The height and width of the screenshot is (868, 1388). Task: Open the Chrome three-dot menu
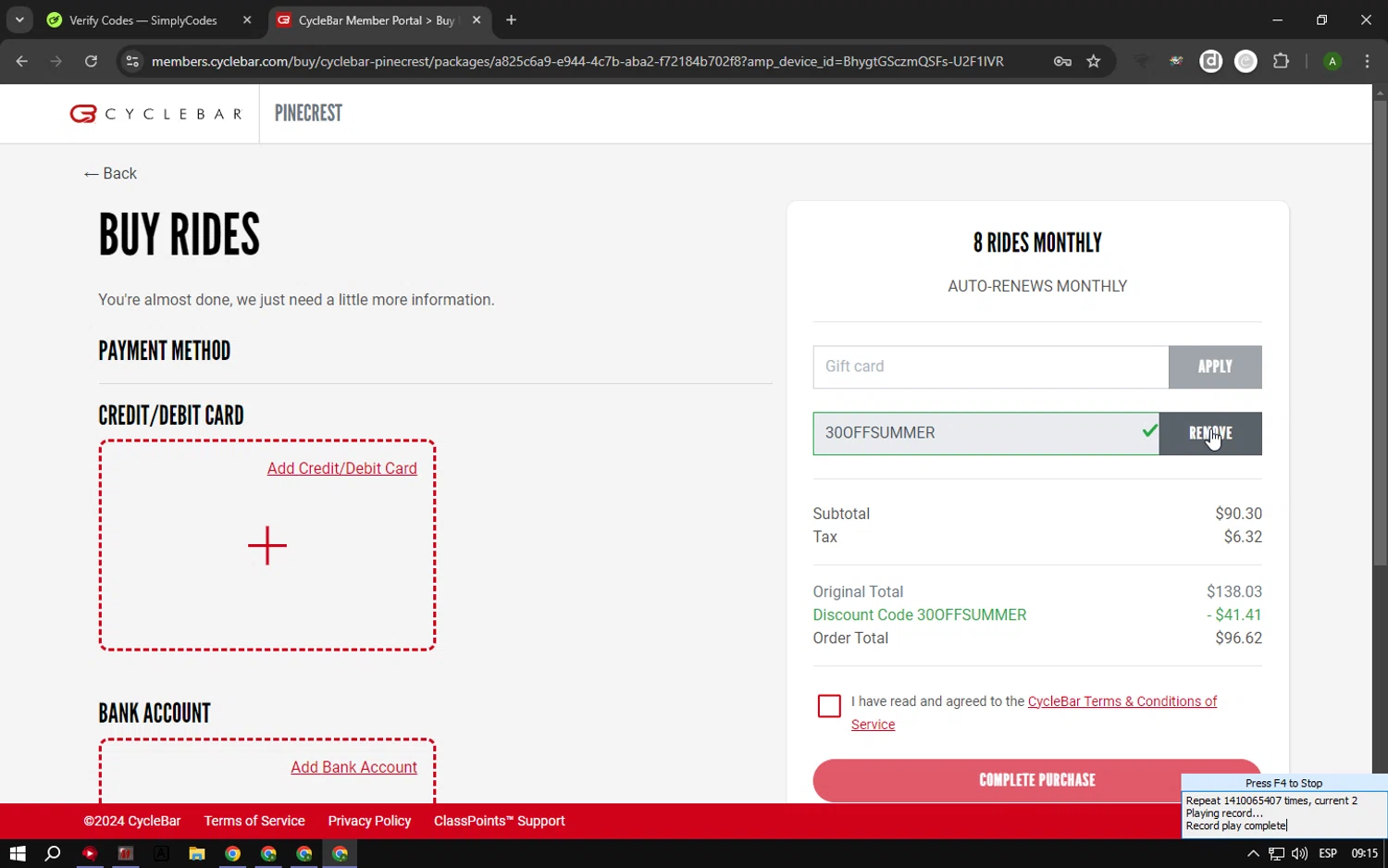tap(1368, 61)
